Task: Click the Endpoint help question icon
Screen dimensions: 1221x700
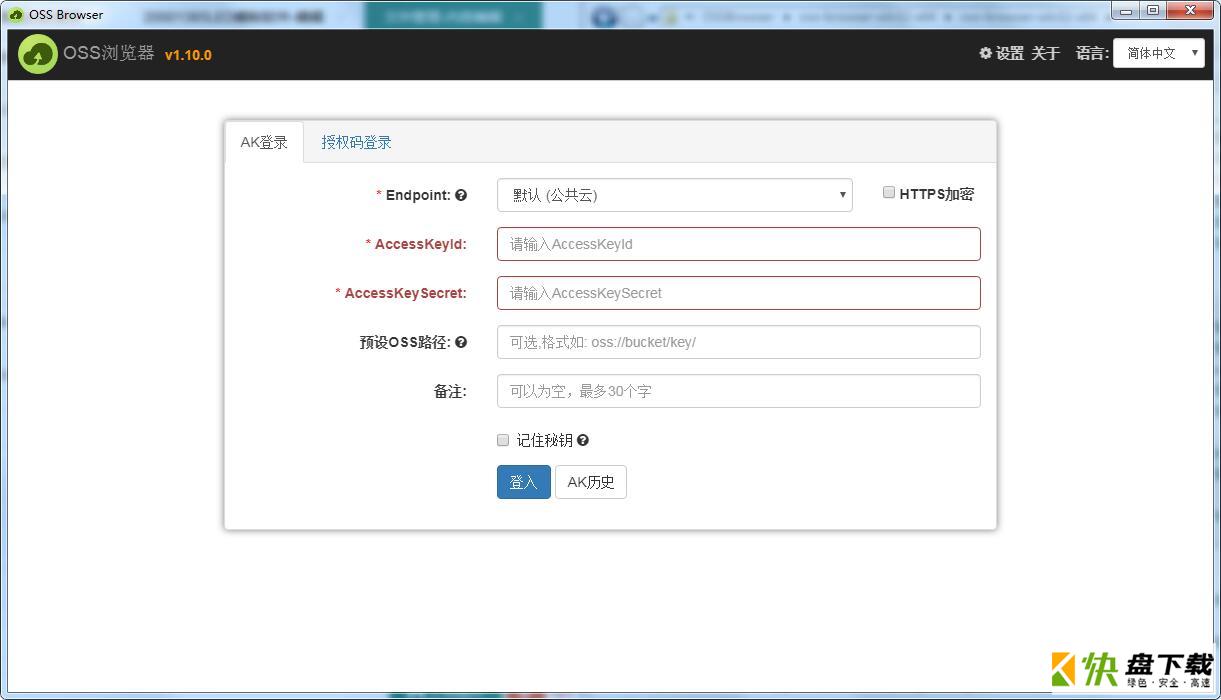Action: point(461,195)
